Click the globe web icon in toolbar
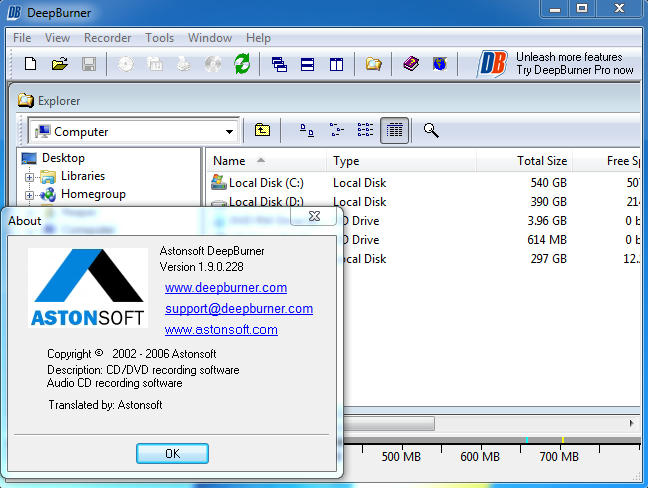Image resolution: width=648 pixels, height=488 pixels. pyautogui.click(x=440, y=64)
